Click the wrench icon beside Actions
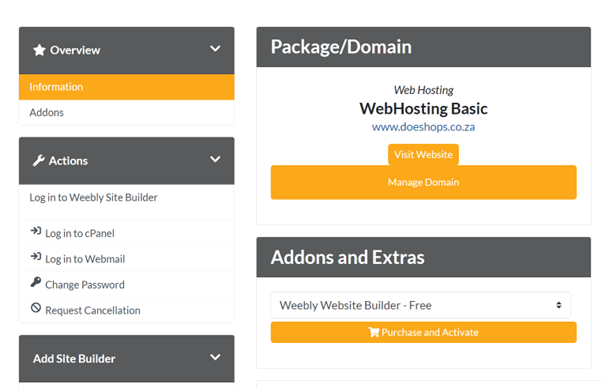This screenshot has width=602, height=388. pyautogui.click(x=38, y=160)
